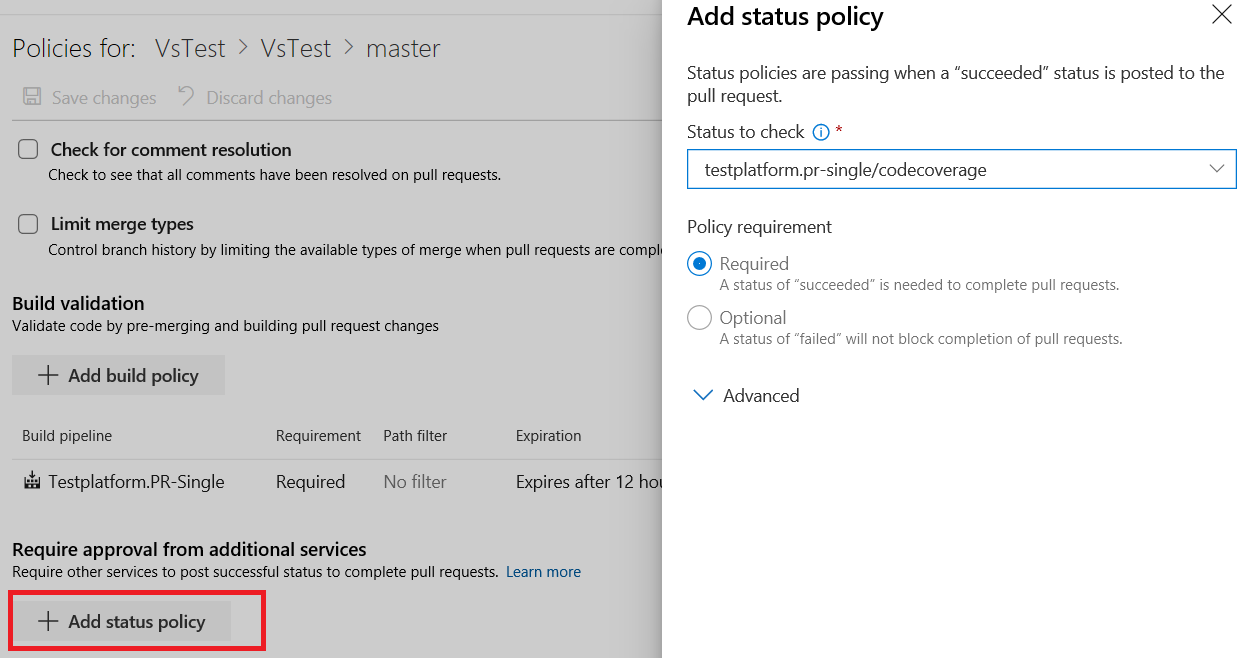This screenshot has height=658, width=1250.
Task: Navigate to VsTest via the breadcrumb
Action: (x=190, y=47)
